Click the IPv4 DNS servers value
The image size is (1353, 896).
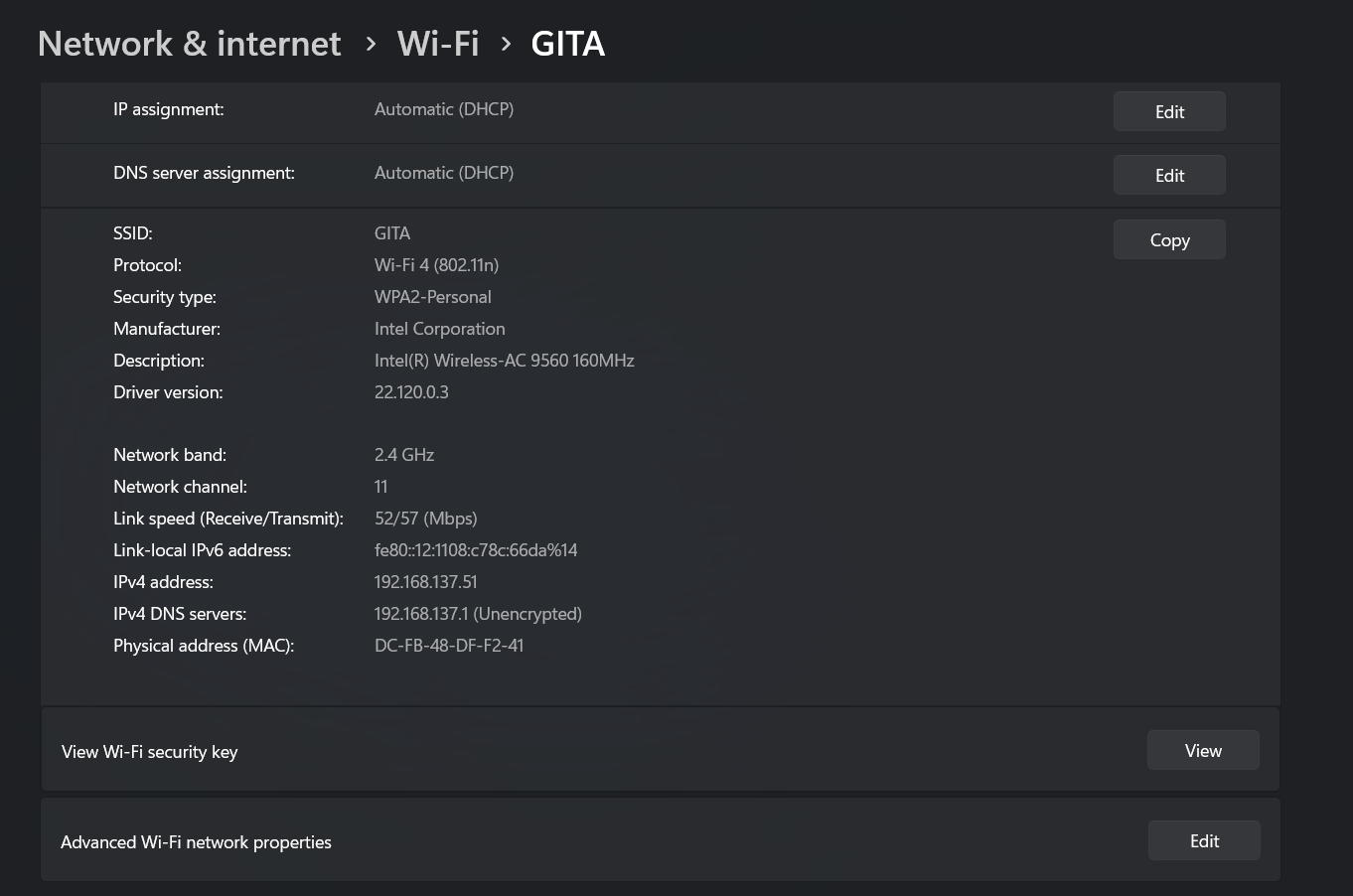pos(478,614)
